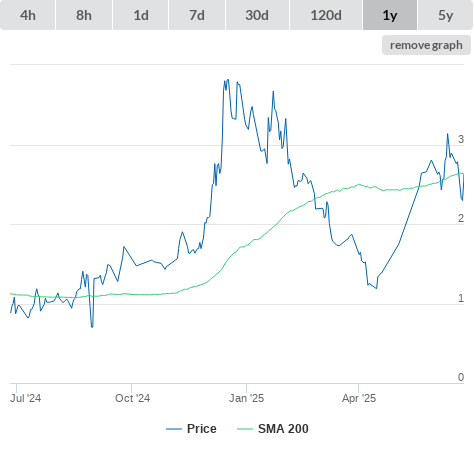
Task: Select the 4h time range tab
Action: click(x=27, y=15)
